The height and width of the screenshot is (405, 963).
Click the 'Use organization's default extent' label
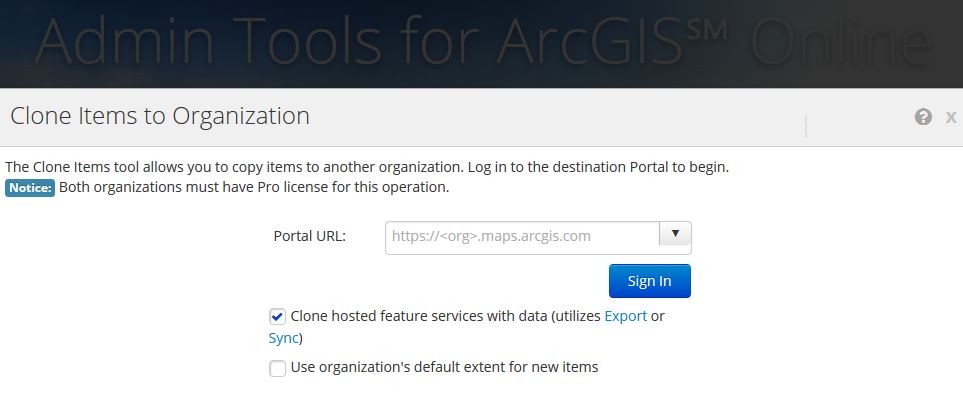point(444,367)
